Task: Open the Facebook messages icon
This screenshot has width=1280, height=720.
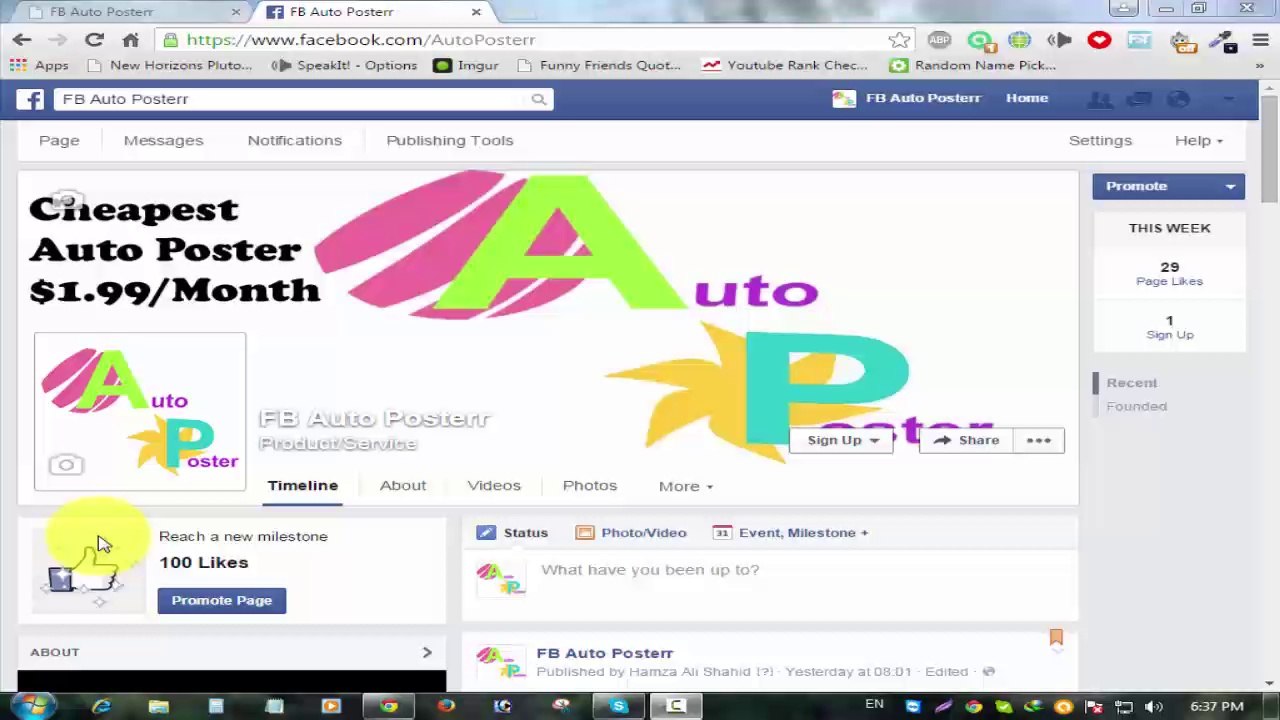Action: click(1139, 99)
